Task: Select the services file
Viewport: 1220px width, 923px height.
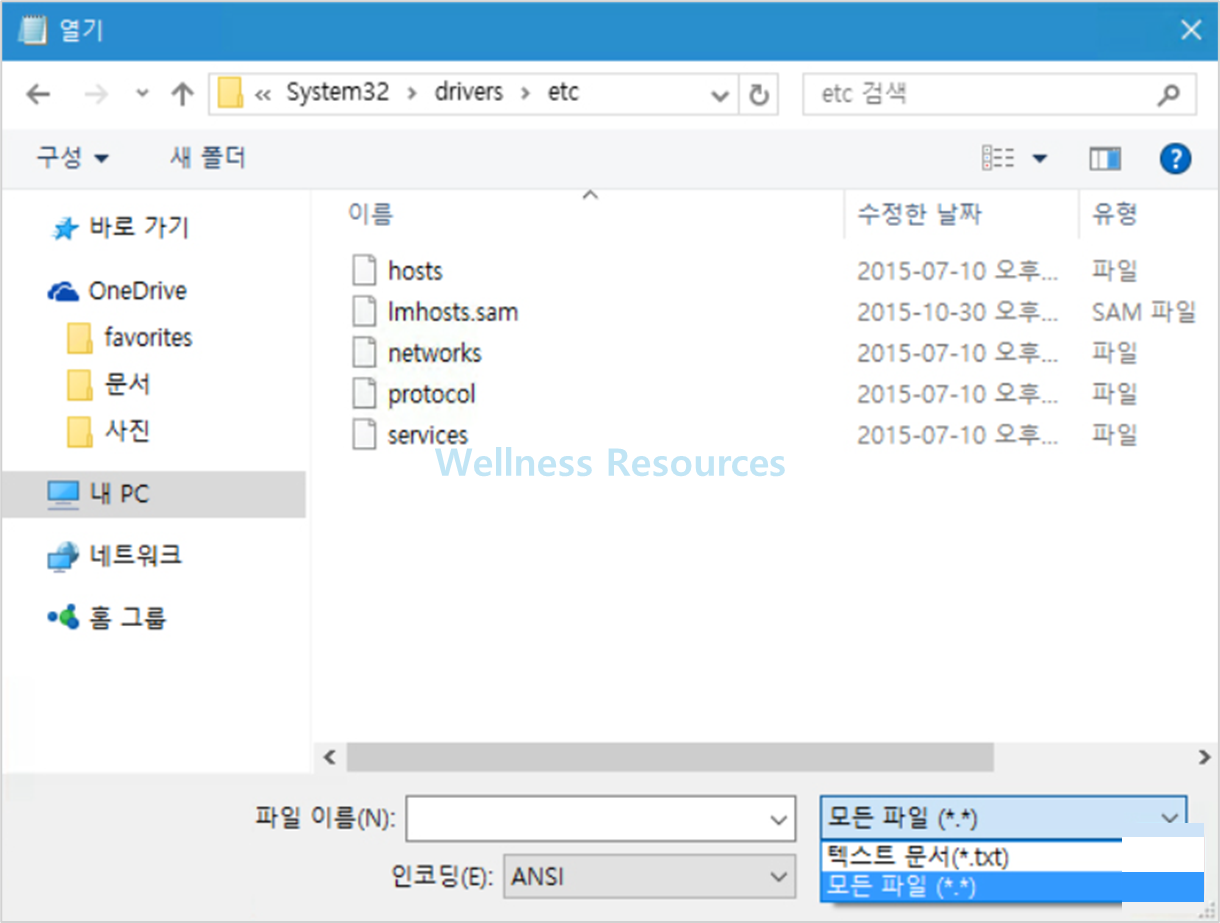Action: (428, 435)
